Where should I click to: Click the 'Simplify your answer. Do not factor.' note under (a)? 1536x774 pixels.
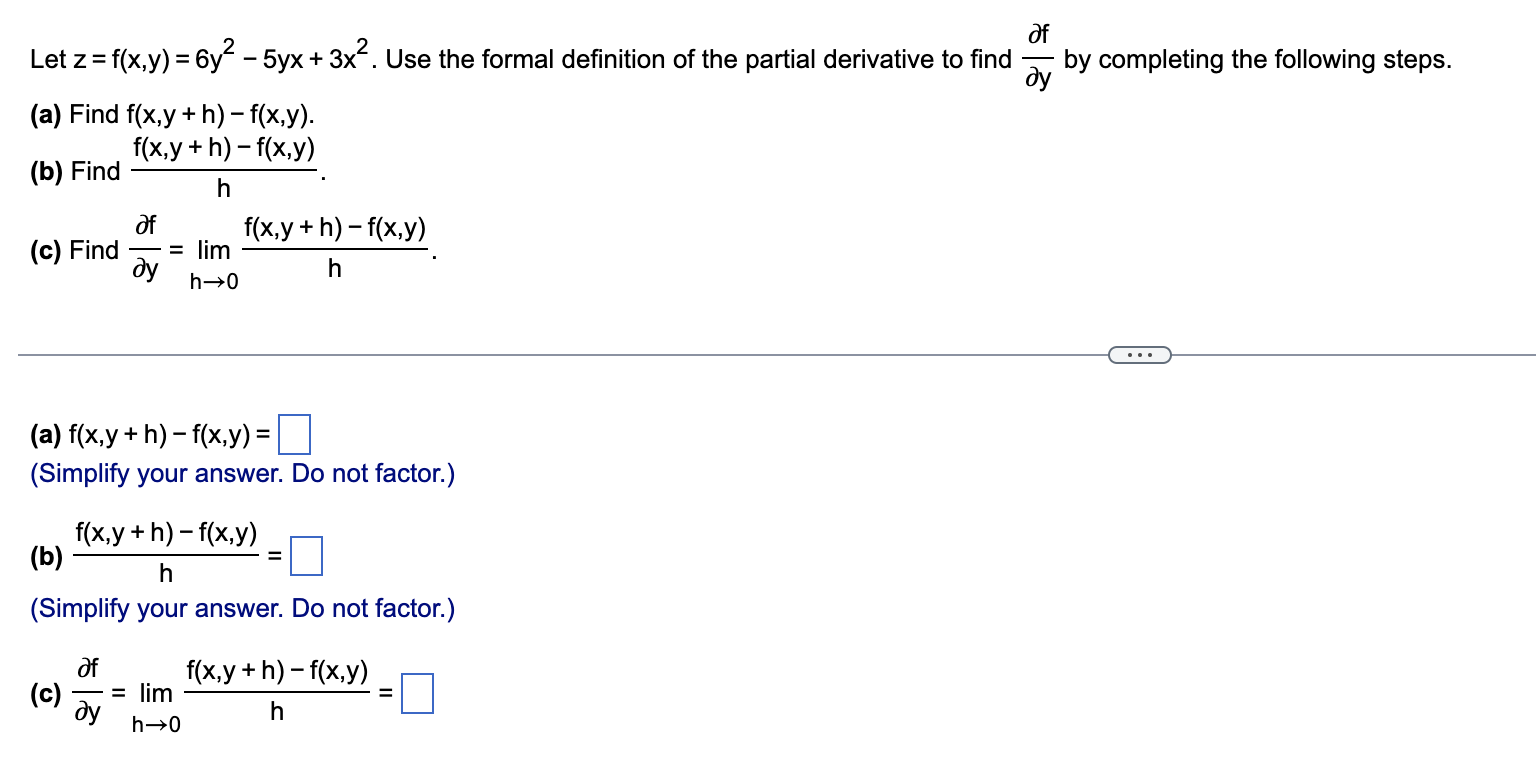click(240, 473)
